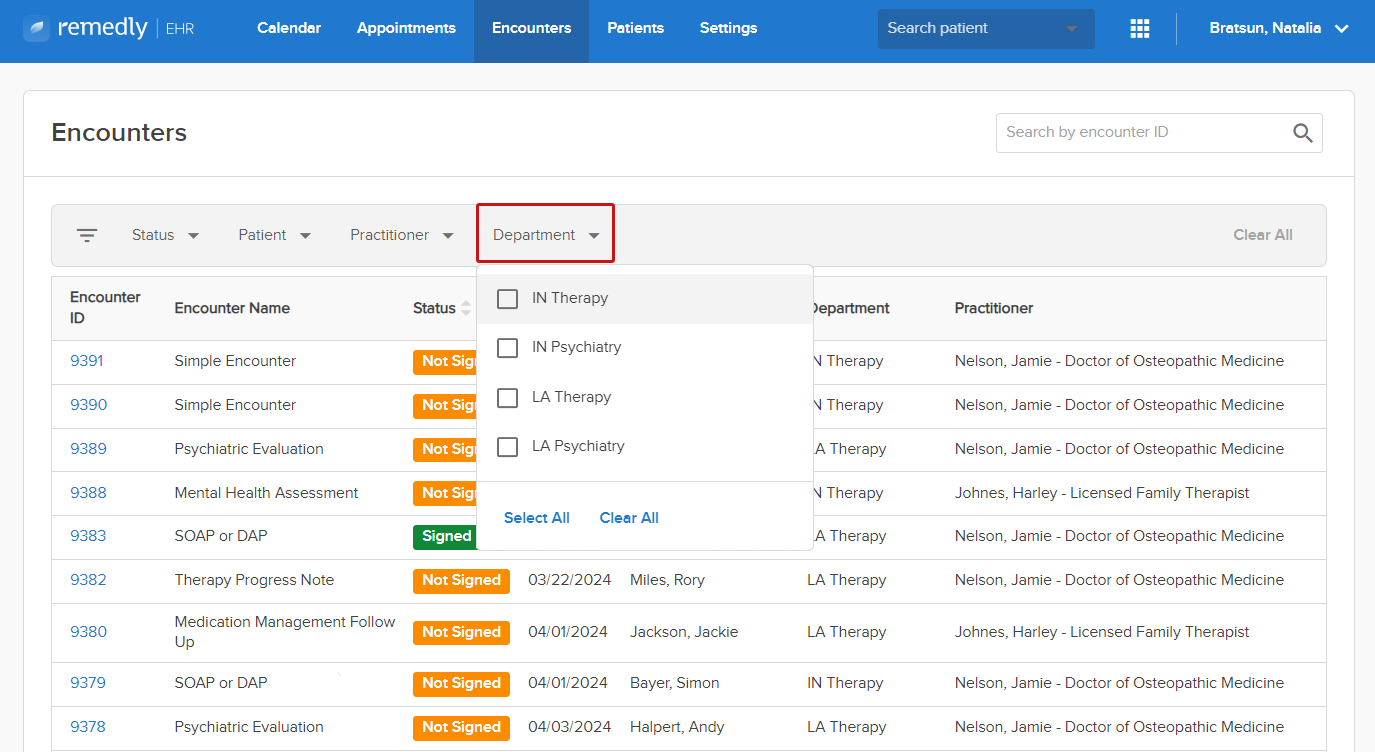The height and width of the screenshot is (752, 1375).
Task: Click patient name Bayer, Simon
Action: tap(675, 683)
